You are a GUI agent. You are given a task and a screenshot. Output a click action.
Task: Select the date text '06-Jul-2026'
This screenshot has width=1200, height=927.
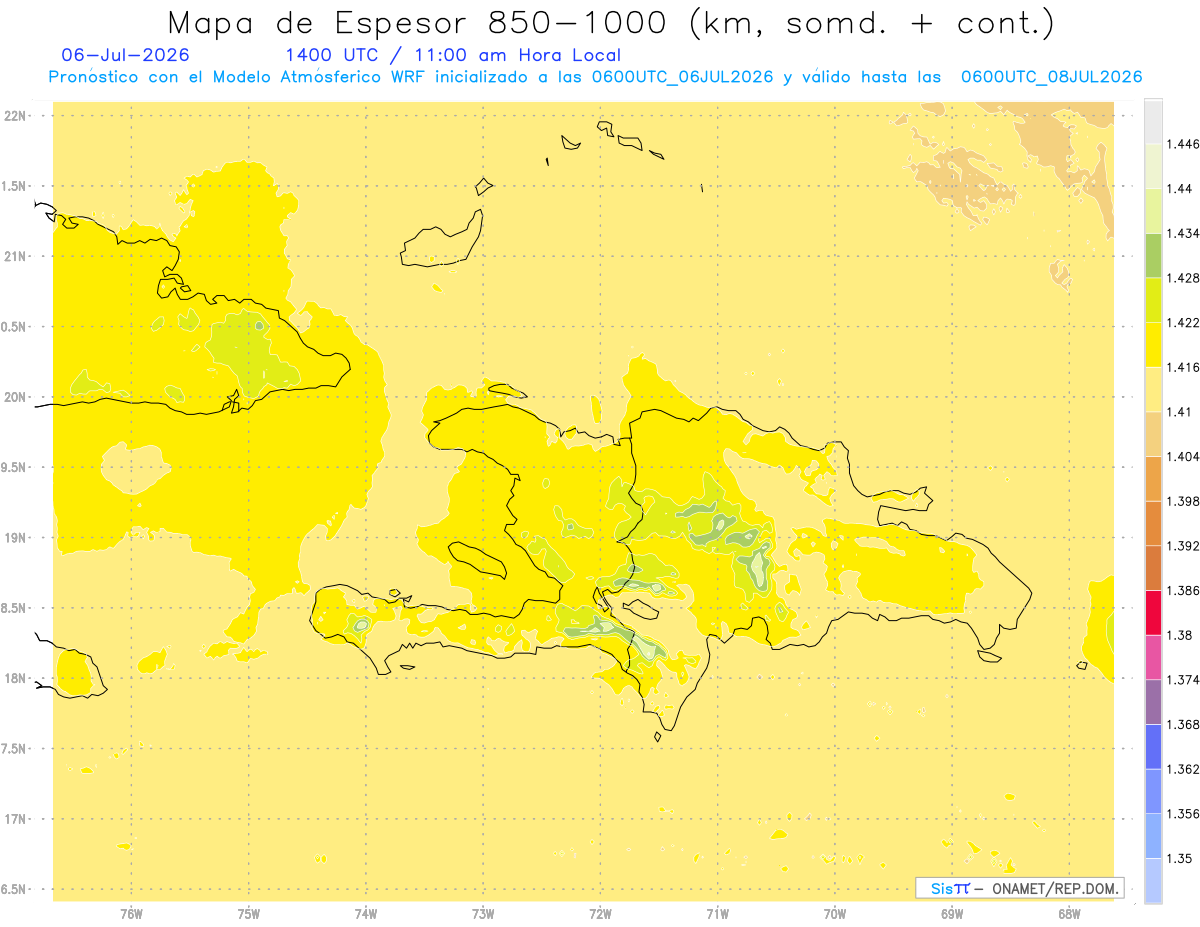click(125, 55)
